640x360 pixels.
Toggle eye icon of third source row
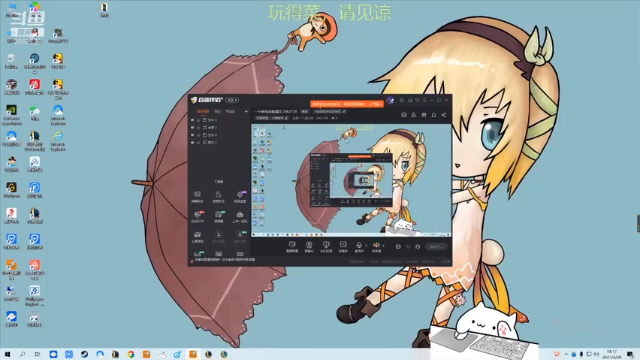click(x=193, y=135)
